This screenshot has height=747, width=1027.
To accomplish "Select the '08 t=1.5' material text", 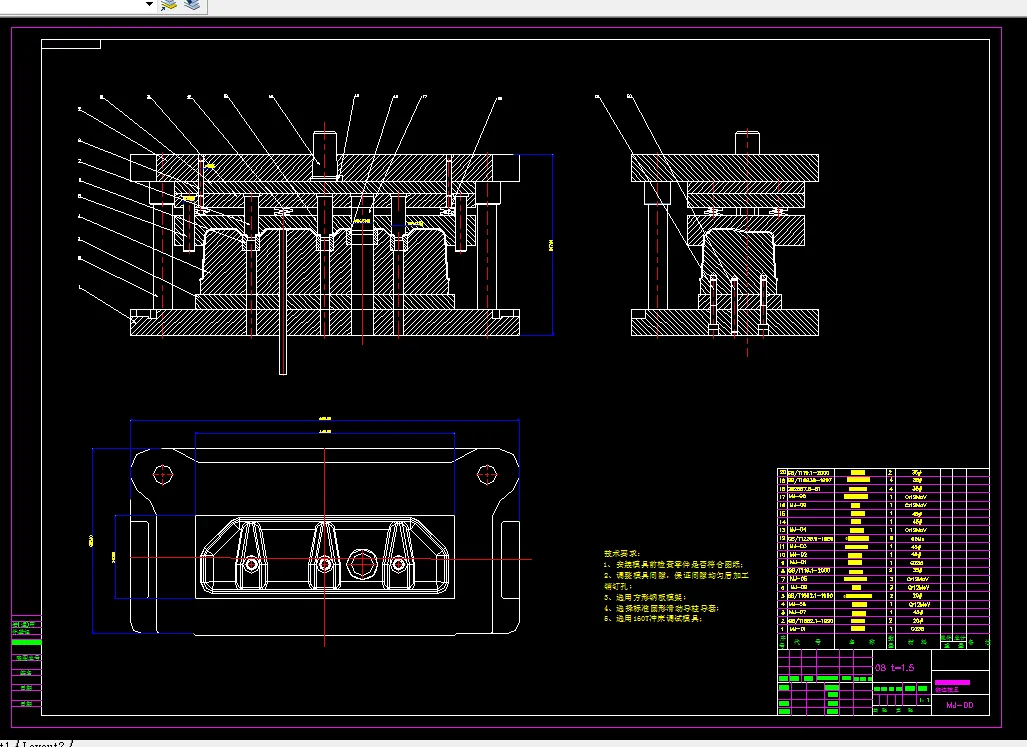I will click(894, 668).
